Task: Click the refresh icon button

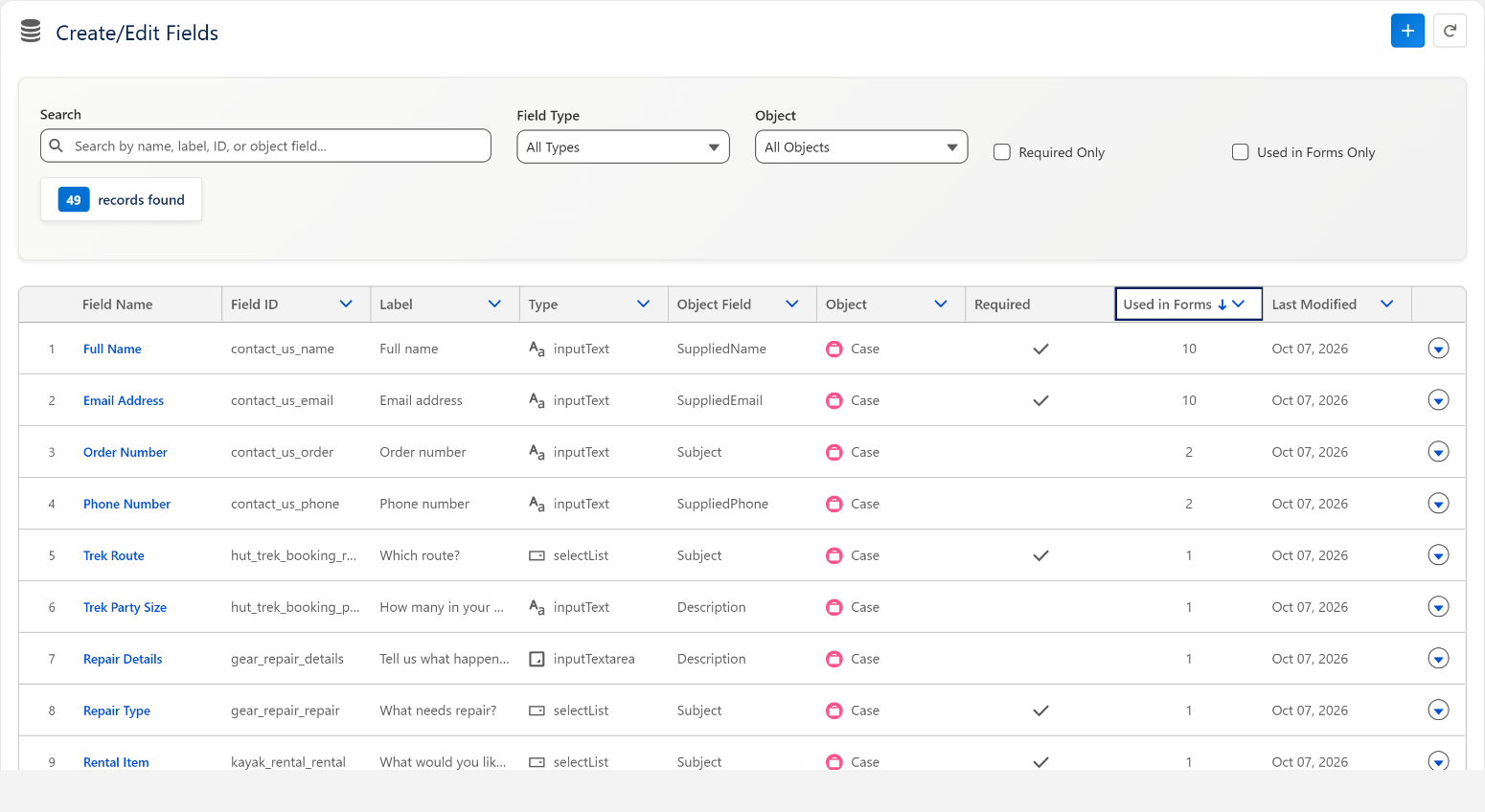Action: [1451, 31]
